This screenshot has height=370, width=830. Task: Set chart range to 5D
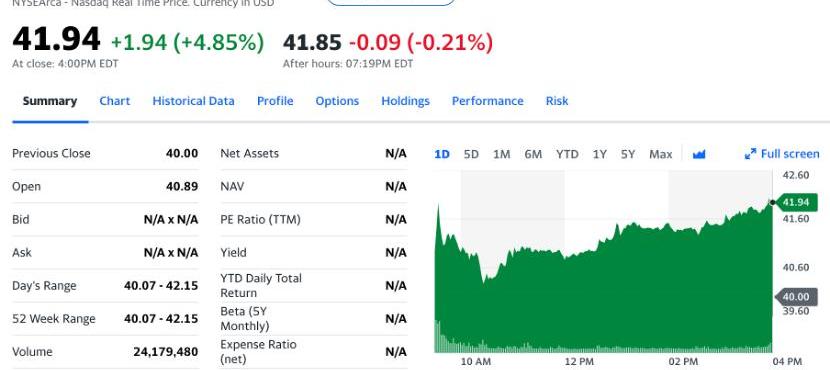(x=471, y=155)
